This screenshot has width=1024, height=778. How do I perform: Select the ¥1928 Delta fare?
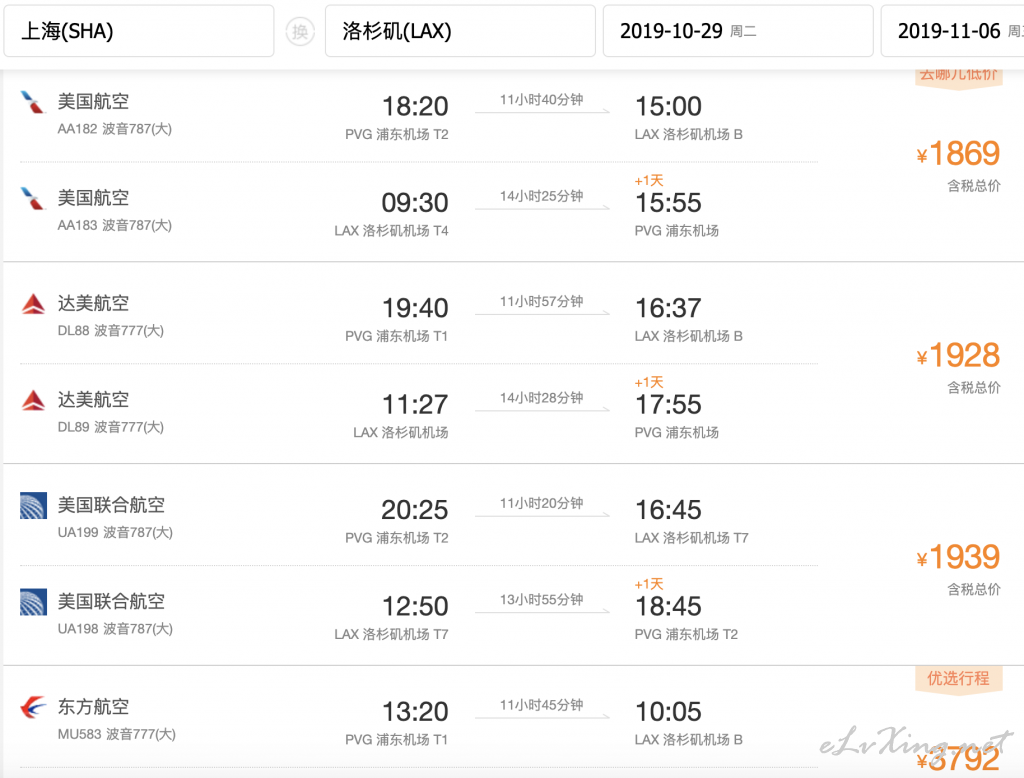tap(957, 356)
